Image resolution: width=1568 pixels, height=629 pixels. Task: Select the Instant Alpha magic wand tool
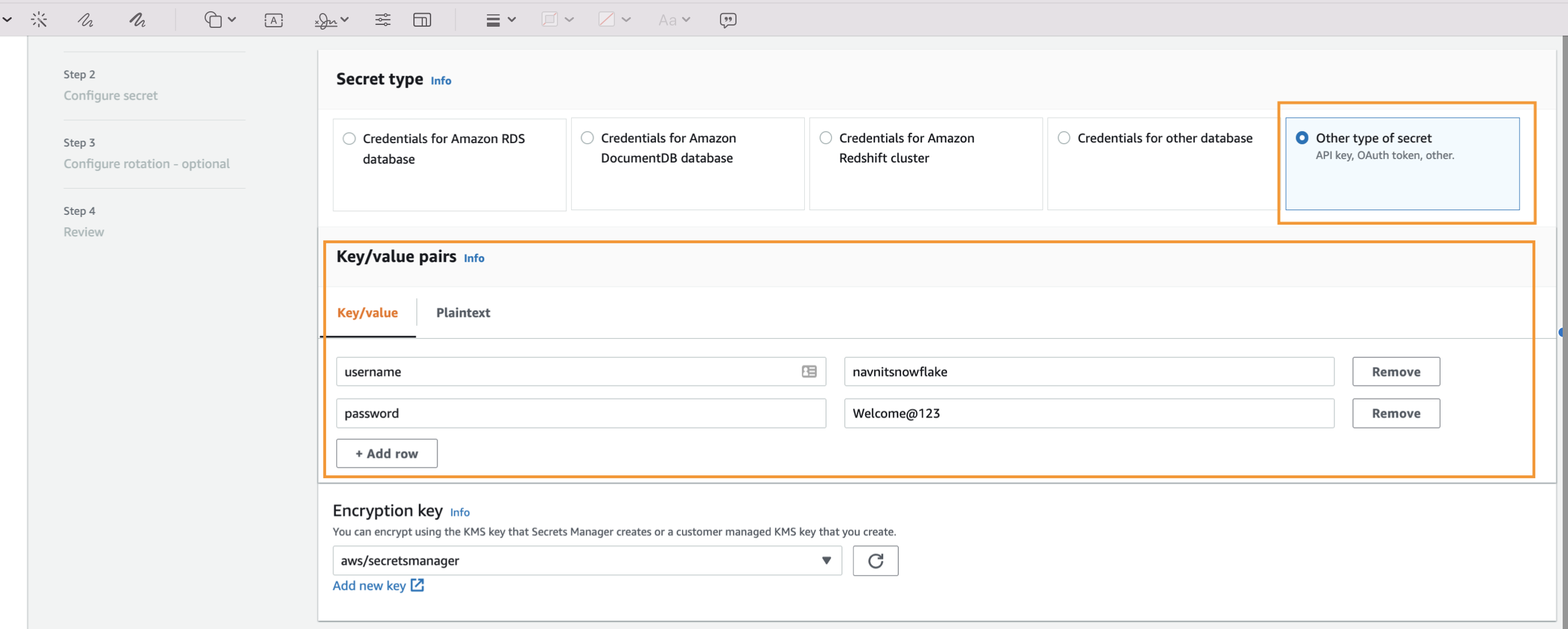(x=39, y=20)
